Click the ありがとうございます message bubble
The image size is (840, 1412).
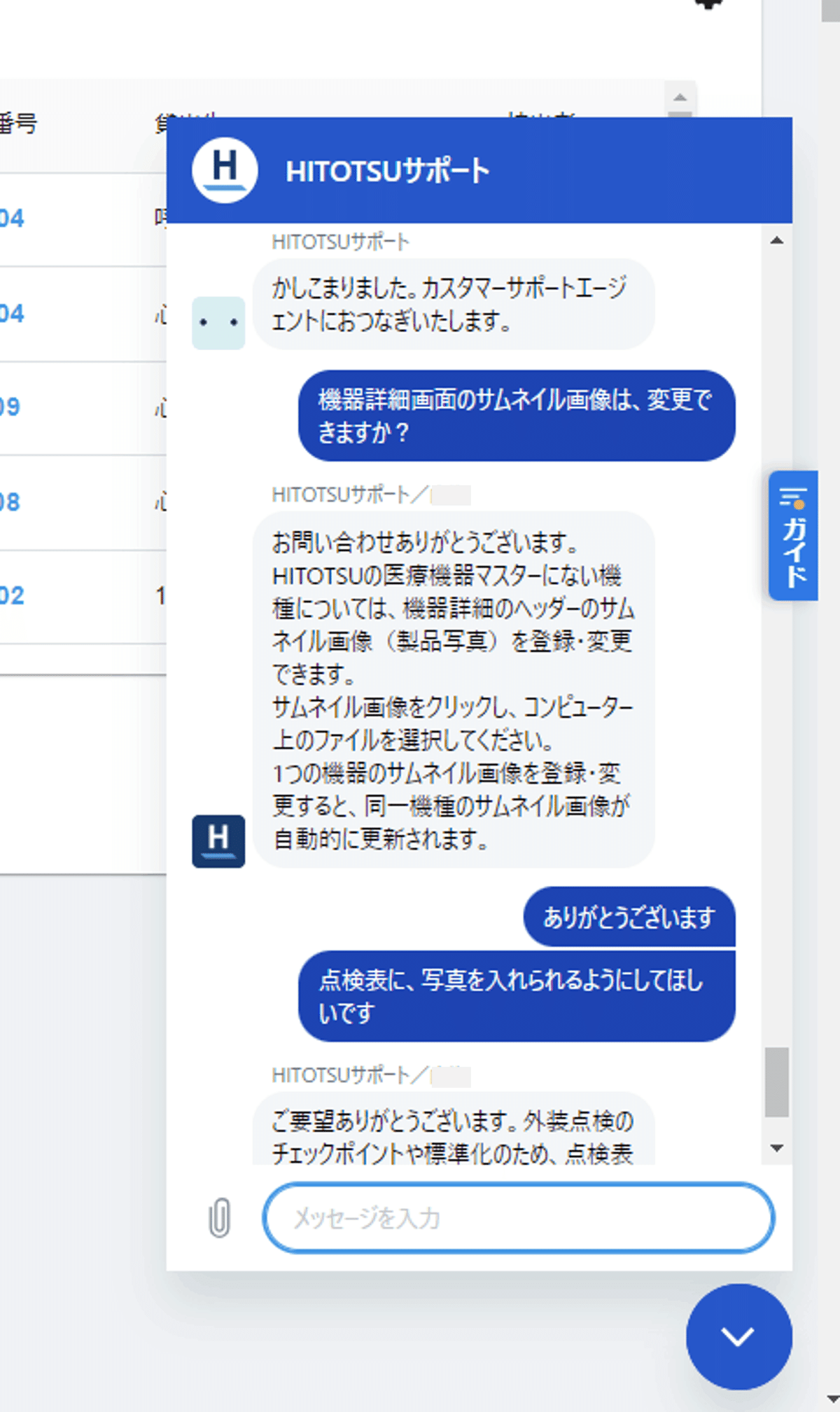629,917
